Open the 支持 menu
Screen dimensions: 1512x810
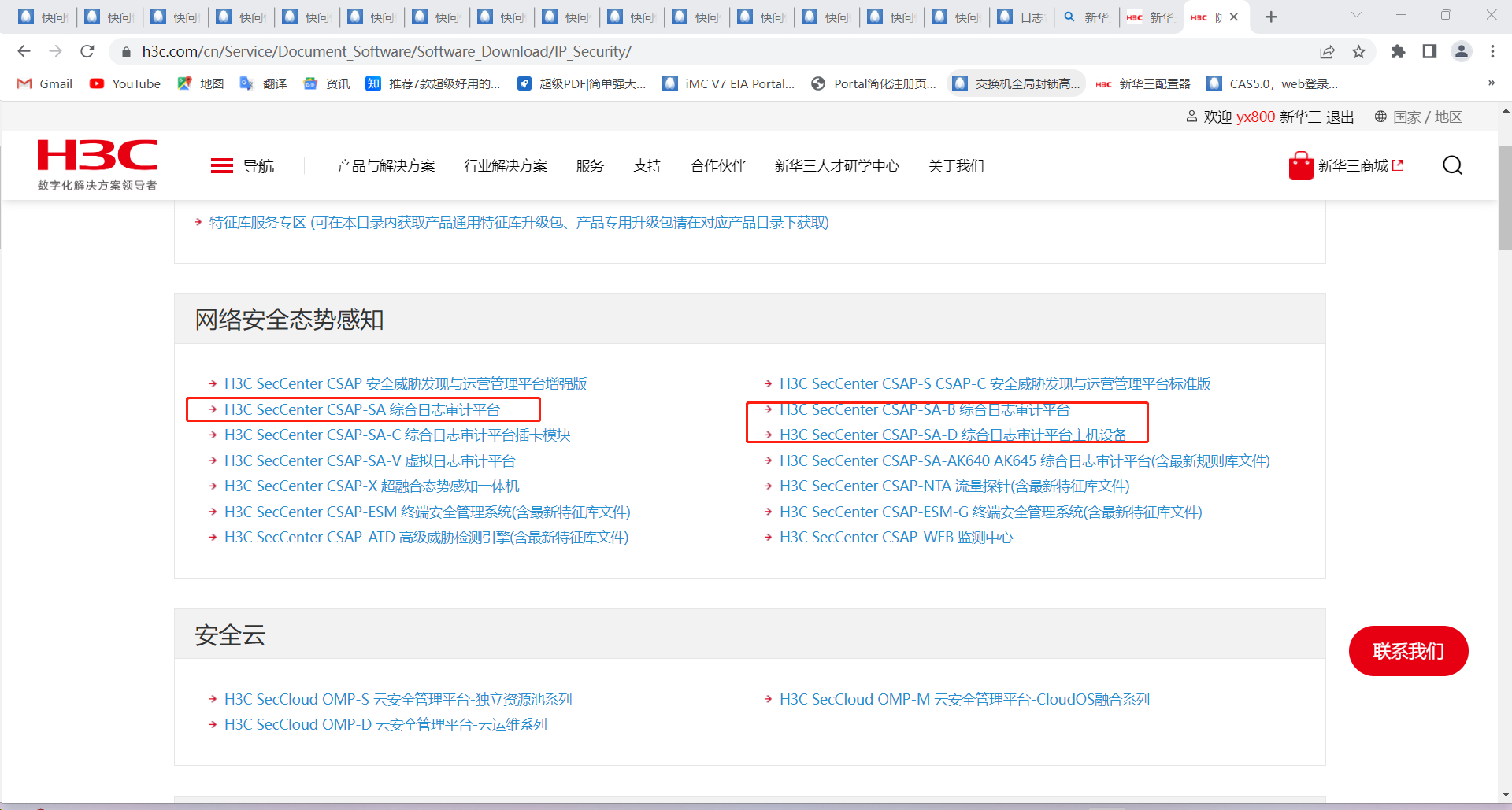(x=647, y=166)
